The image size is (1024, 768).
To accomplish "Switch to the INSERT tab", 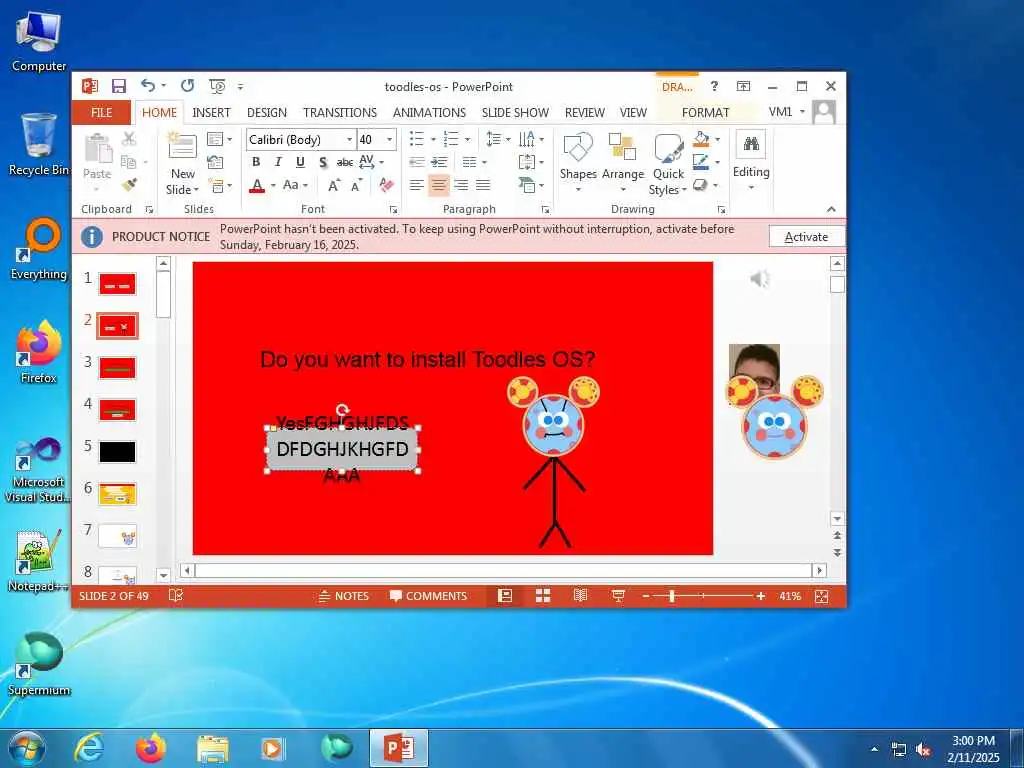I will (211, 112).
